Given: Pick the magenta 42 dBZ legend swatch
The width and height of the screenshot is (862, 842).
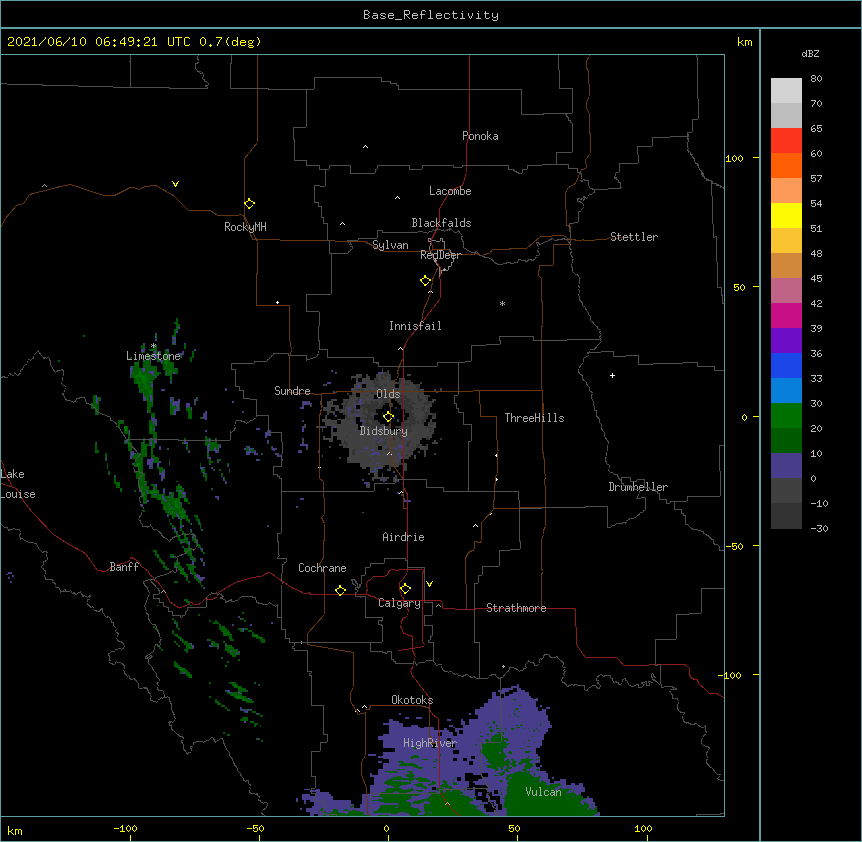Looking at the screenshot, I should click(786, 315).
